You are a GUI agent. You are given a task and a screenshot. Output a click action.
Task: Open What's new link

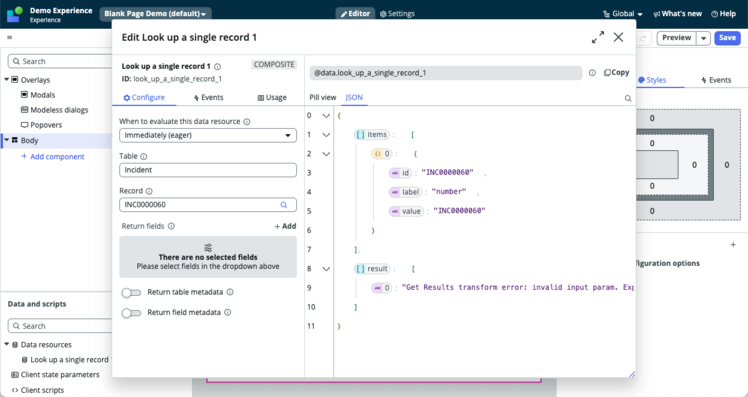pos(678,14)
